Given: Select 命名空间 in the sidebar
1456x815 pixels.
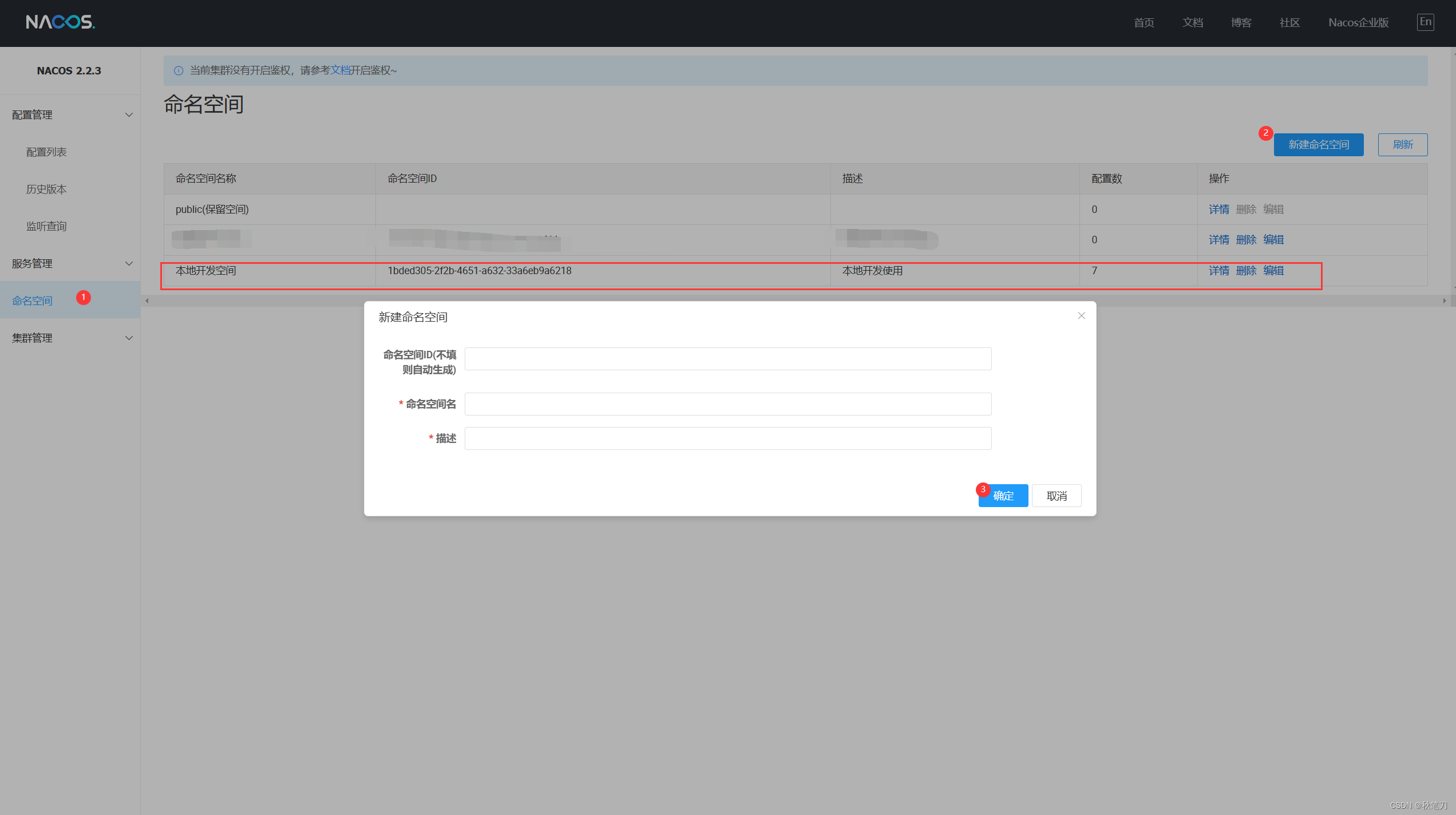Looking at the screenshot, I should click(33, 301).
